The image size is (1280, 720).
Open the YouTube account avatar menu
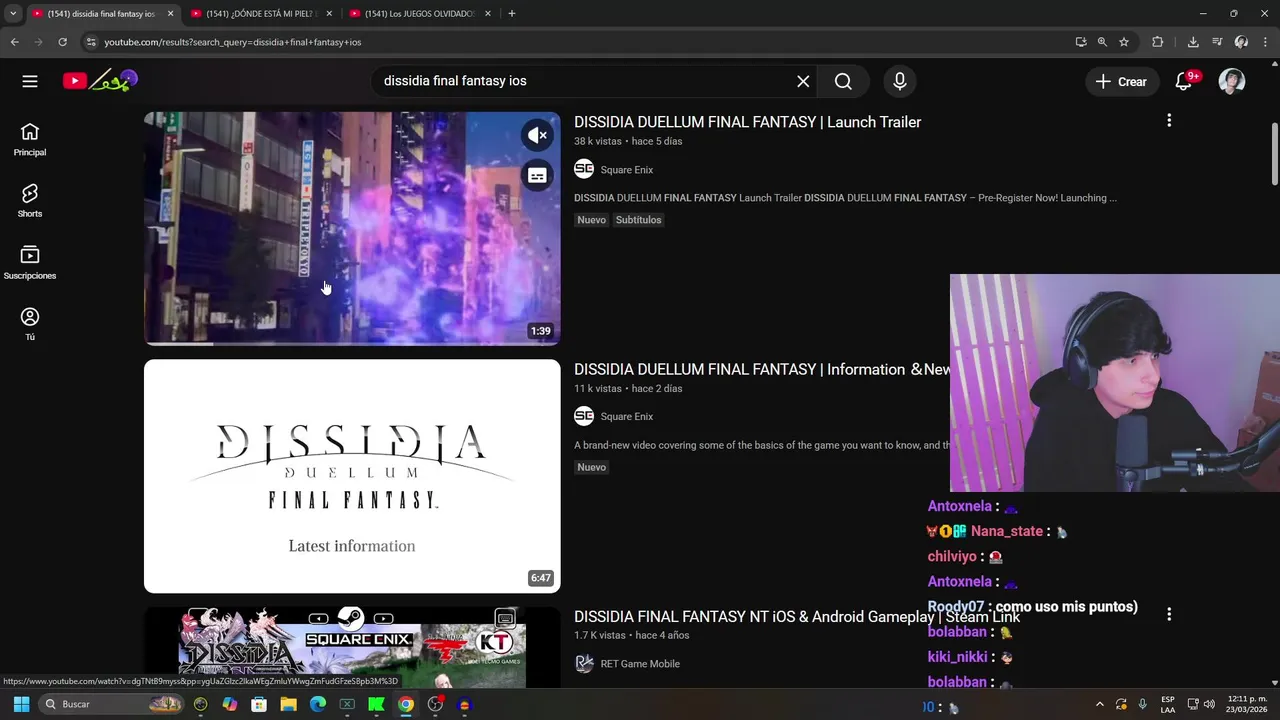(x=1232, y=82)
